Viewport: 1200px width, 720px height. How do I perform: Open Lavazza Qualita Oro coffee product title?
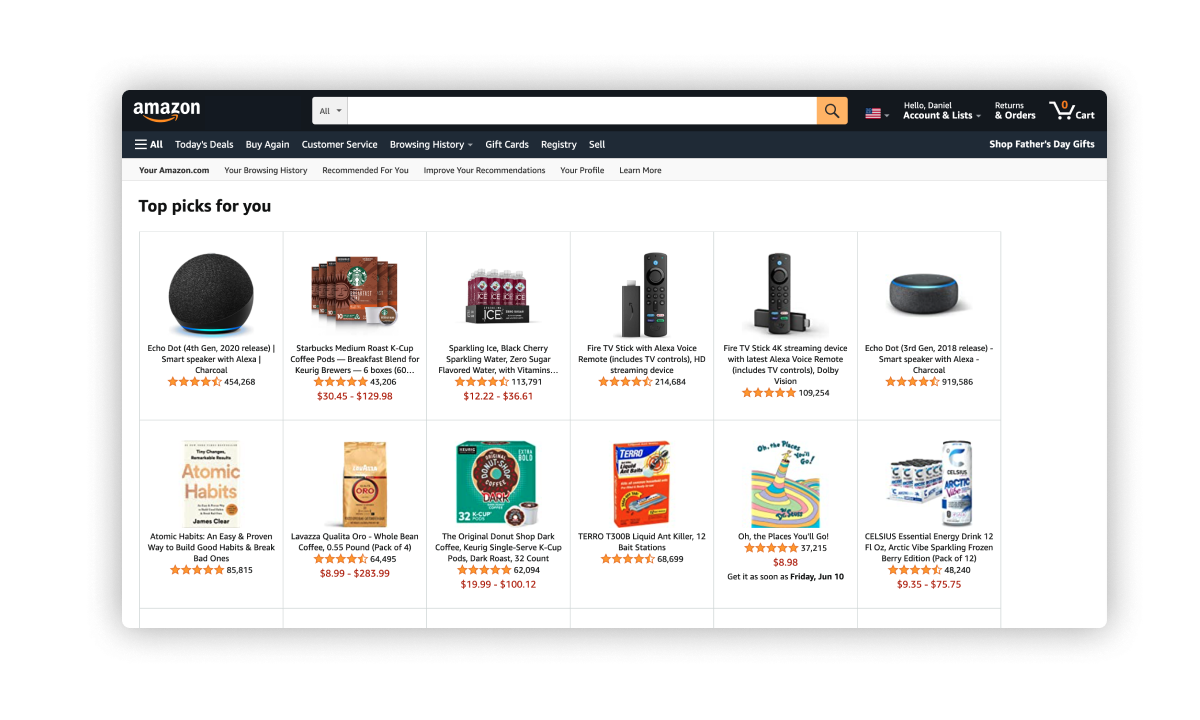(355, 542)
